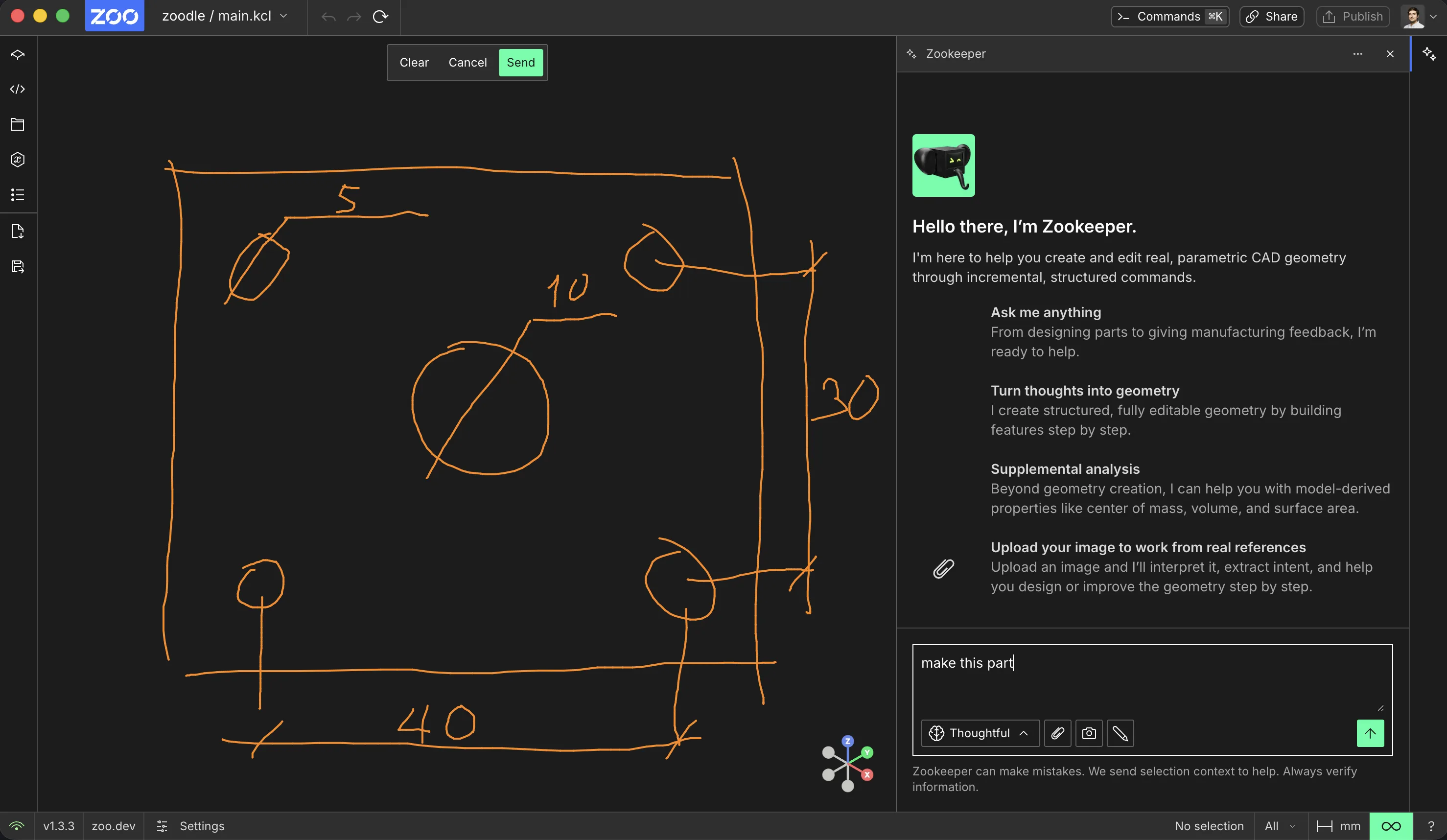The width and height of the screenshot is (1447, 840).
Task: Click the Zoo logo home button
Action: 114,16
